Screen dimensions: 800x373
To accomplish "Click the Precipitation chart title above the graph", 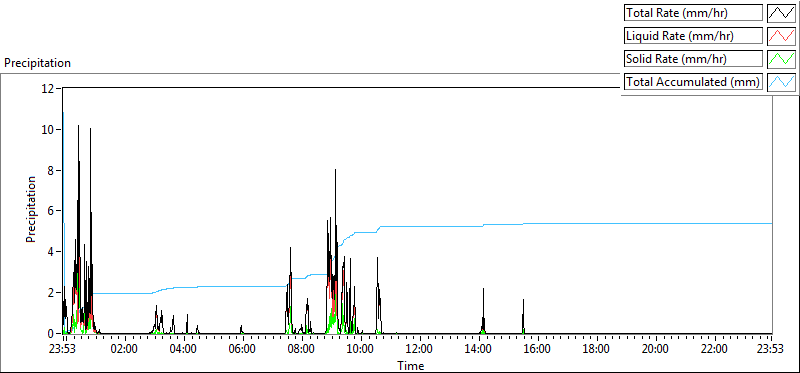I will [37, 63].
